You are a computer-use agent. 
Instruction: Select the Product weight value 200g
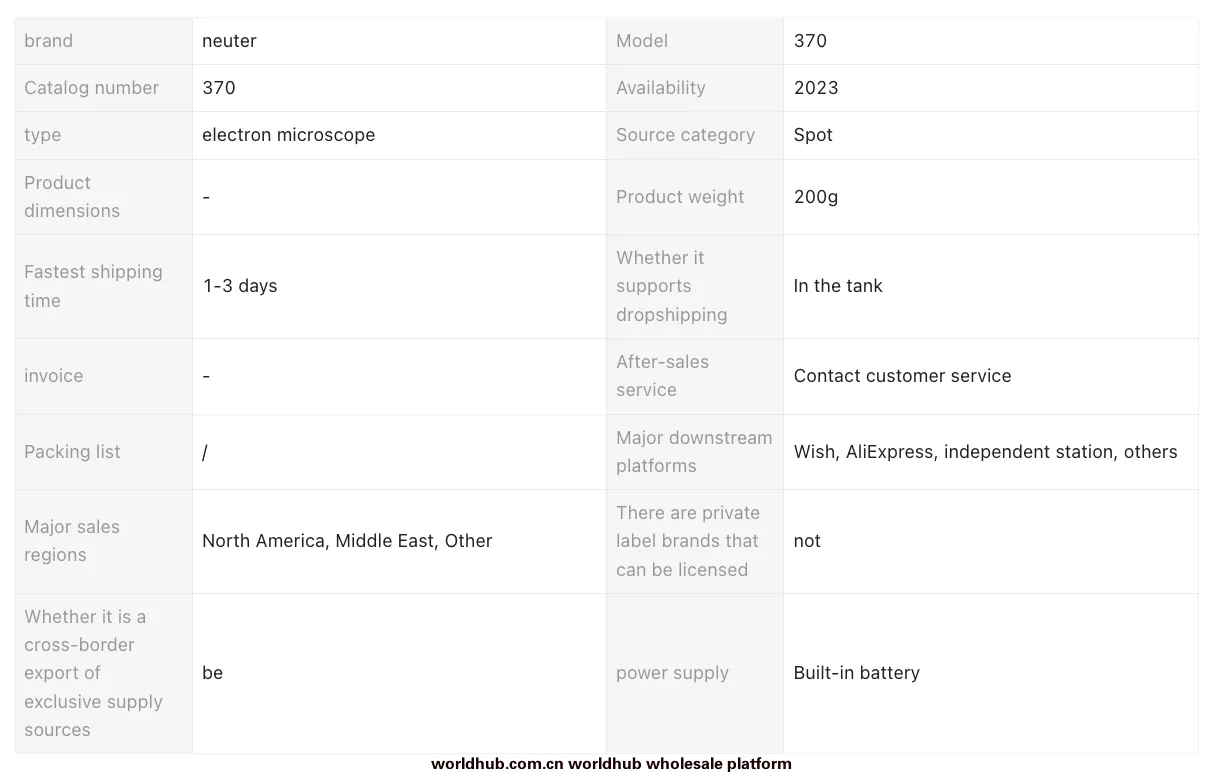pos(816,197)
